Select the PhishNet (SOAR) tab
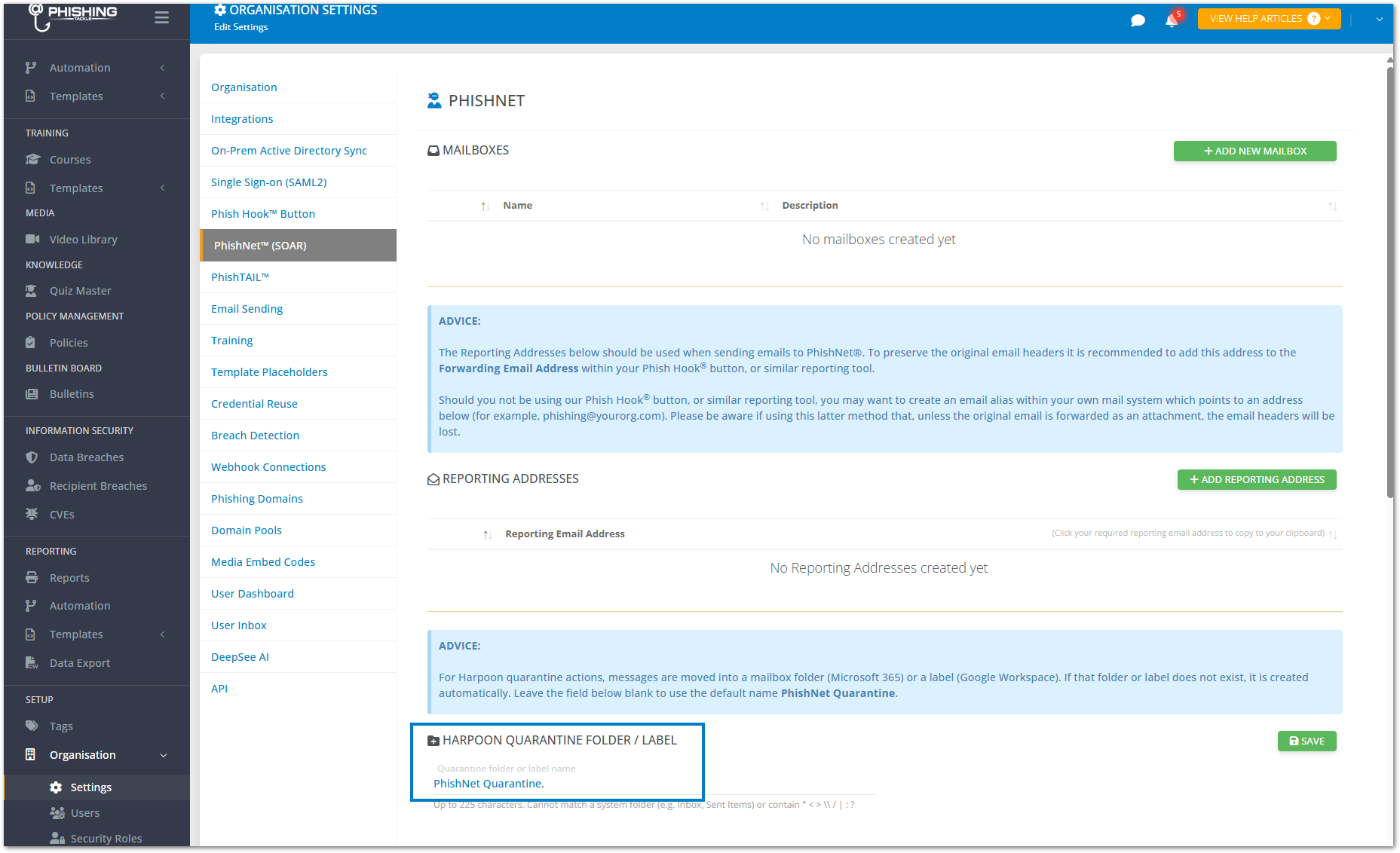Viewport: 1400px width, 853px height. tap(298, 246)
